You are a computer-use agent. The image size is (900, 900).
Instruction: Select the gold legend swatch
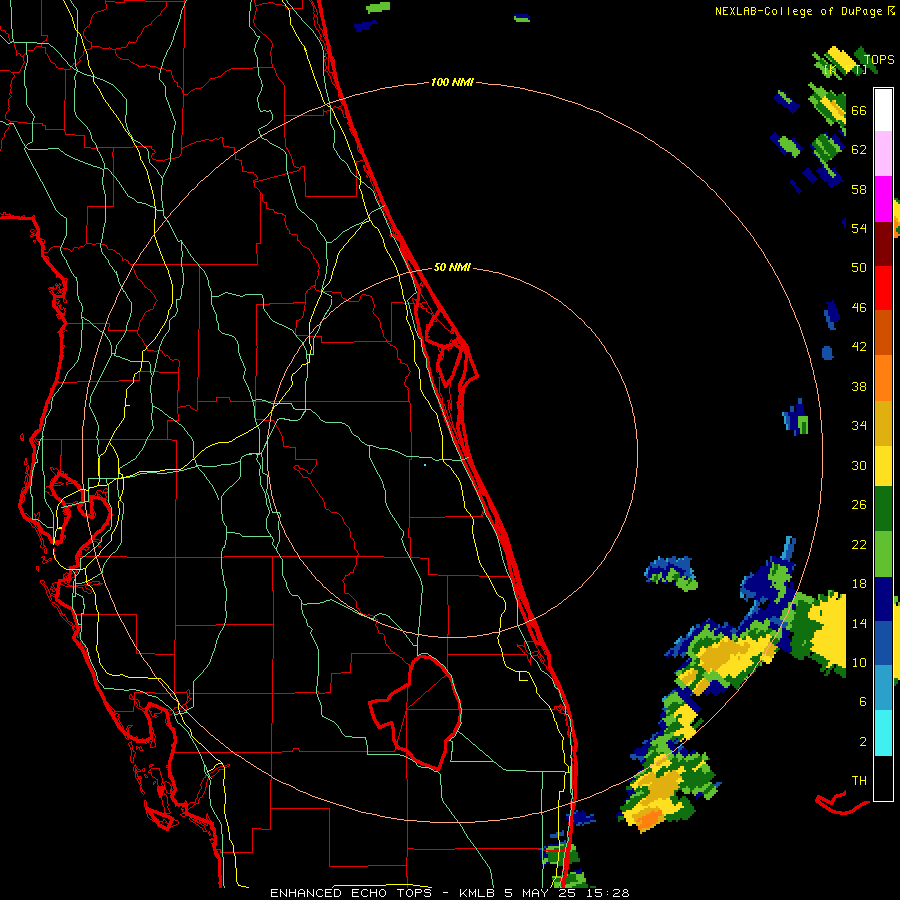coord(883,423)
